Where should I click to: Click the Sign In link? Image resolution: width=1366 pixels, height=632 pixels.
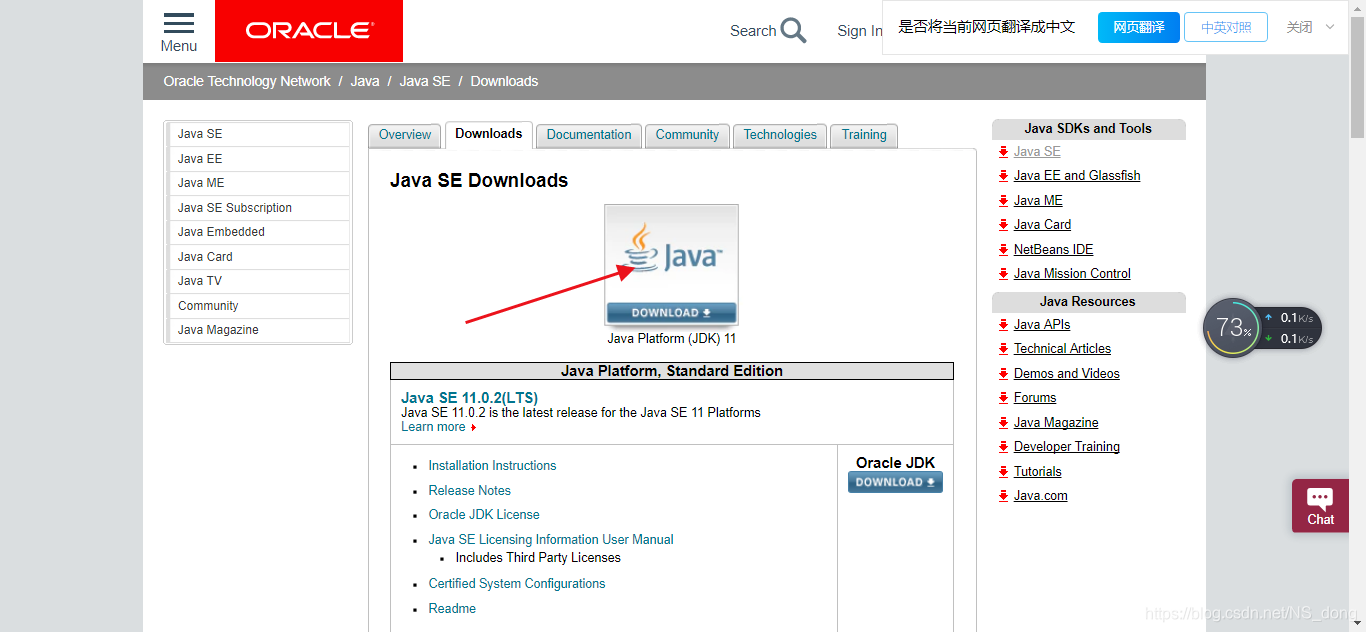coord(859,31)
